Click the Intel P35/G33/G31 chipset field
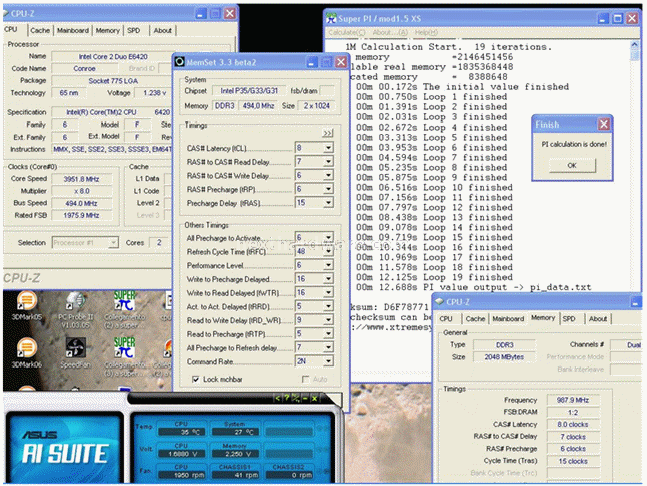 click(249, 90)
